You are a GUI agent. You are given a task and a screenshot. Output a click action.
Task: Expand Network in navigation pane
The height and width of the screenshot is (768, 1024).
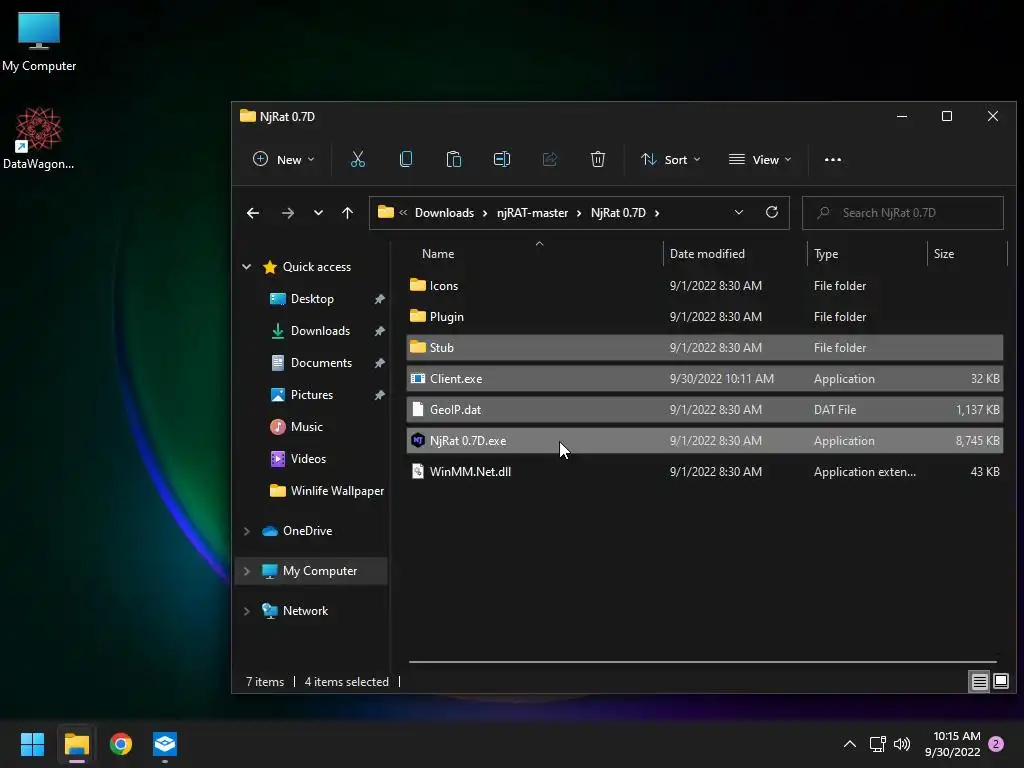tap(246, 611)
